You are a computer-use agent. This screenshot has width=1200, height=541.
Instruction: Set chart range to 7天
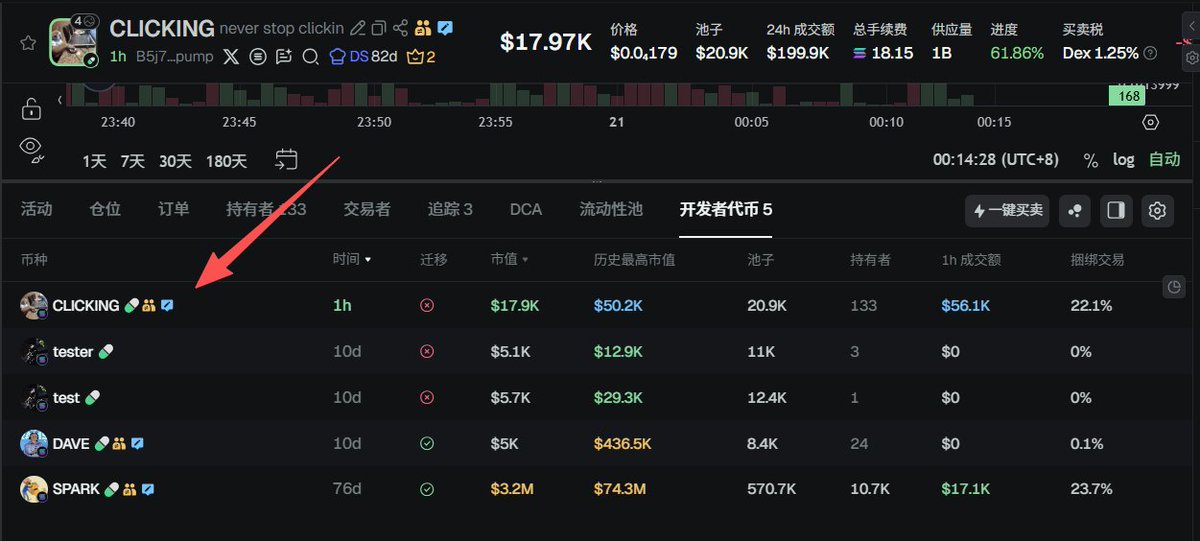133,160
